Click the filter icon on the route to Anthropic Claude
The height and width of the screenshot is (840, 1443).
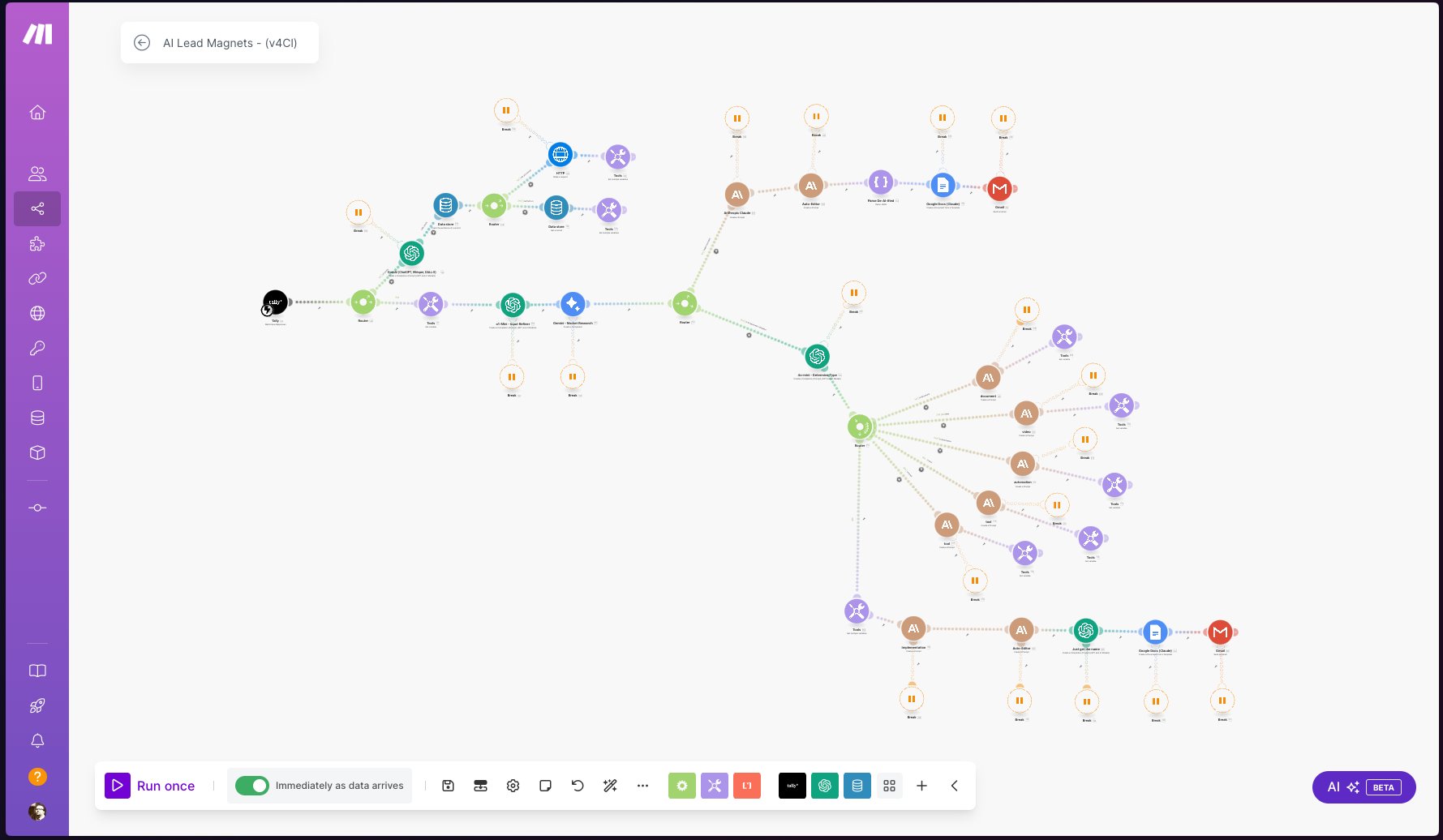click(x=715, y=251)
